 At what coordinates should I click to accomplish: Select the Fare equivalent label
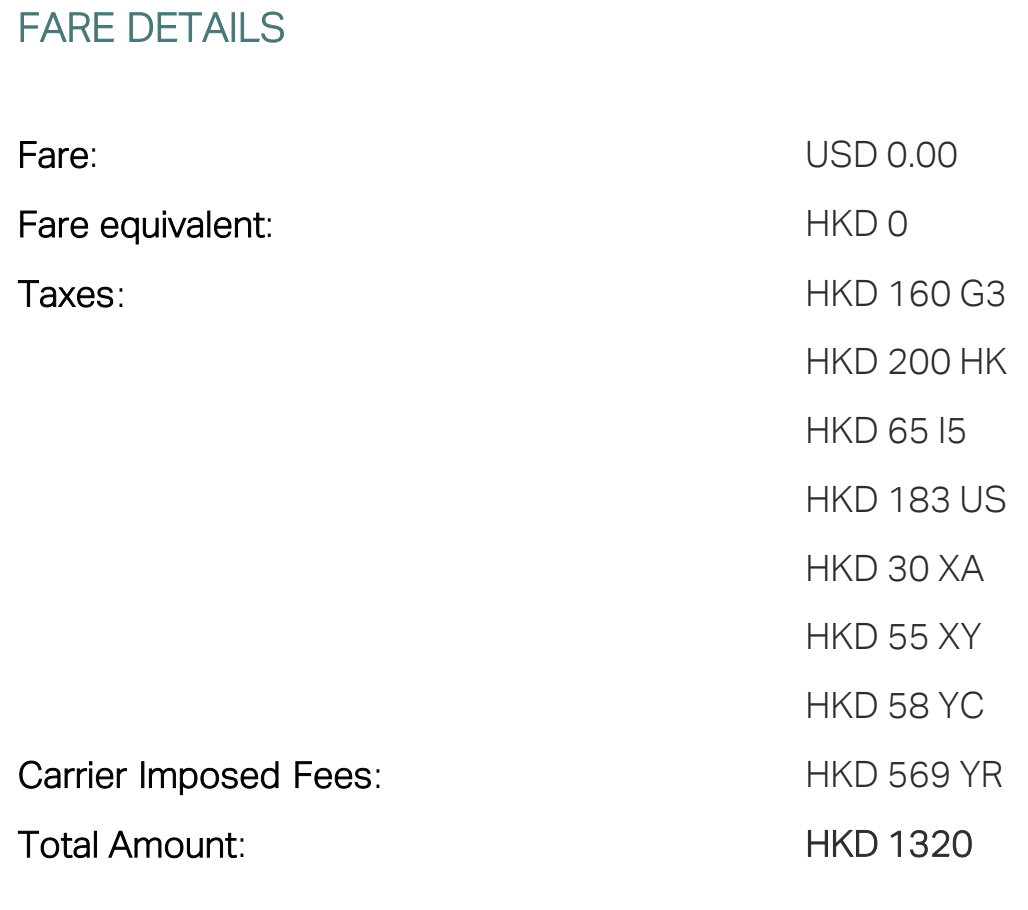[145, 225]
